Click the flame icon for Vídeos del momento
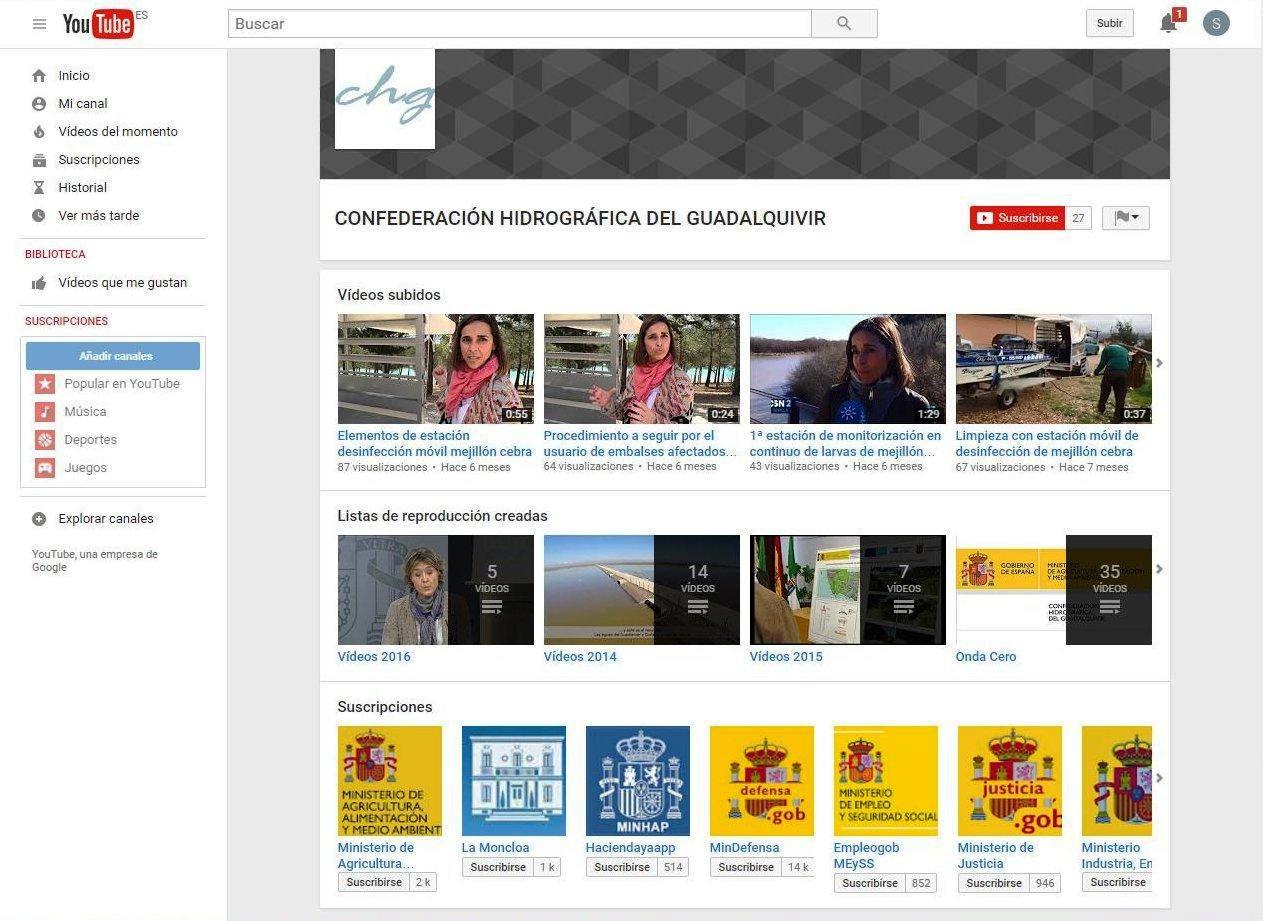The height and width of the screenshot is (921, 1263). coord(39,132)
